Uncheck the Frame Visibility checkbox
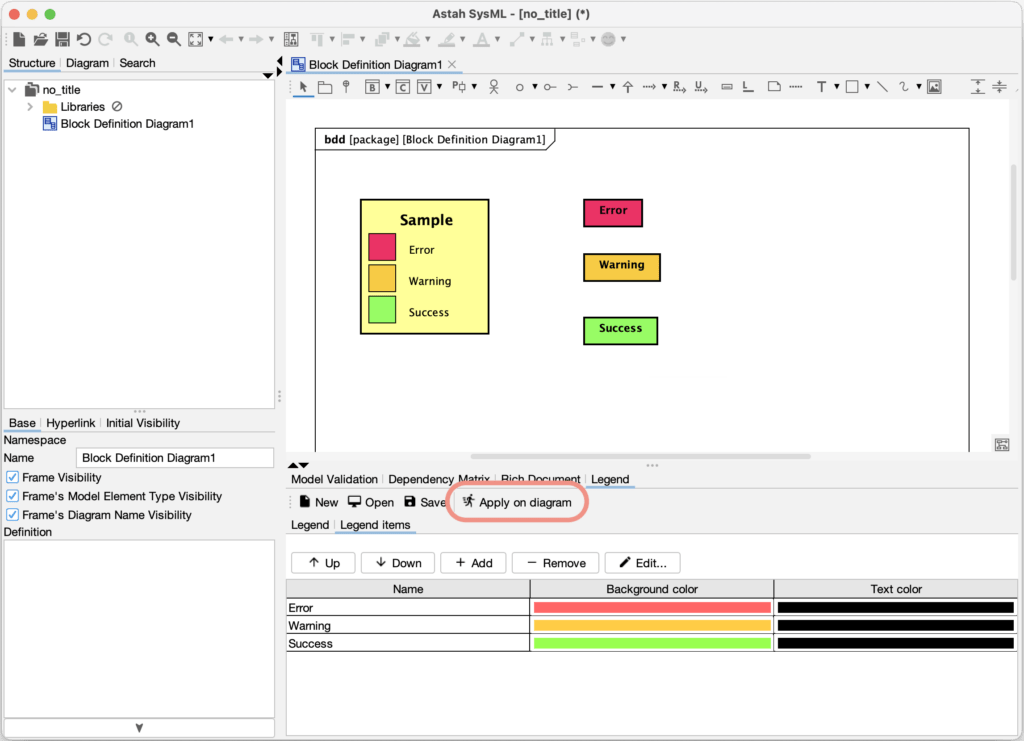Screen dimensions: 1024x741 click(x=13, y=478)
